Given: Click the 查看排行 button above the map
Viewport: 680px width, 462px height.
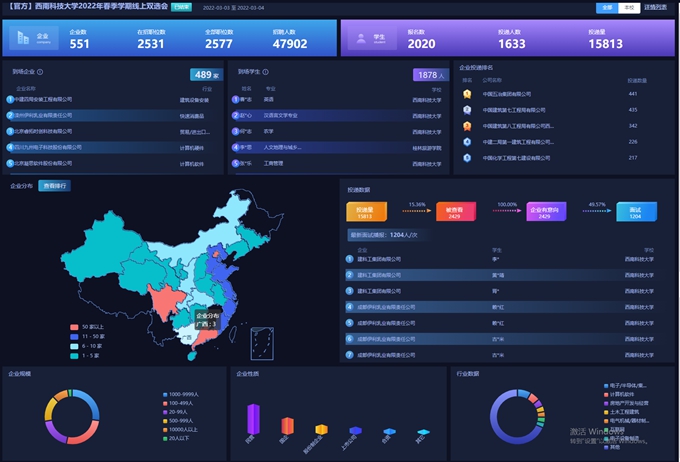Looking at the screenshot, I should point(55,186).
